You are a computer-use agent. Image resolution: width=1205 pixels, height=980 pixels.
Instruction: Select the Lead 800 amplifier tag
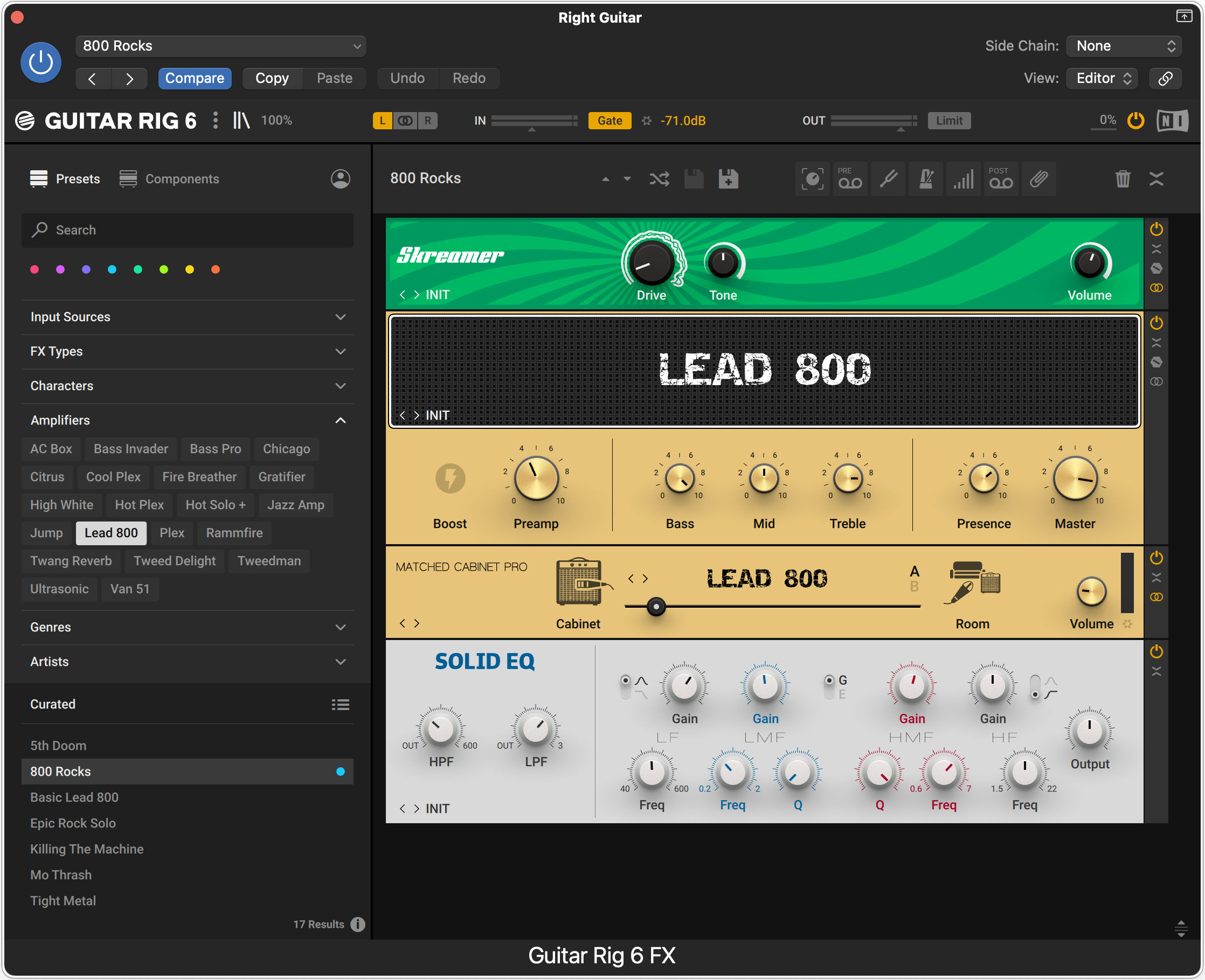111,533
